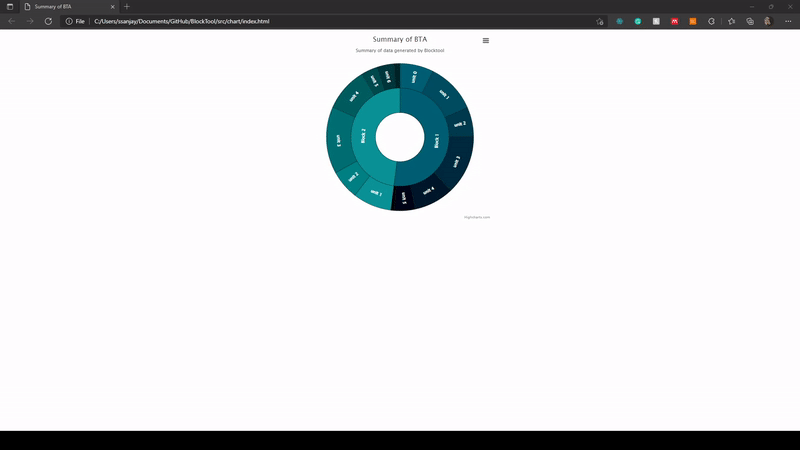Image resolution: width=800 pixels, height=450 pixels.
Task: Add this page to favorites
Action: pyautogui.click(x=599, y=21)
